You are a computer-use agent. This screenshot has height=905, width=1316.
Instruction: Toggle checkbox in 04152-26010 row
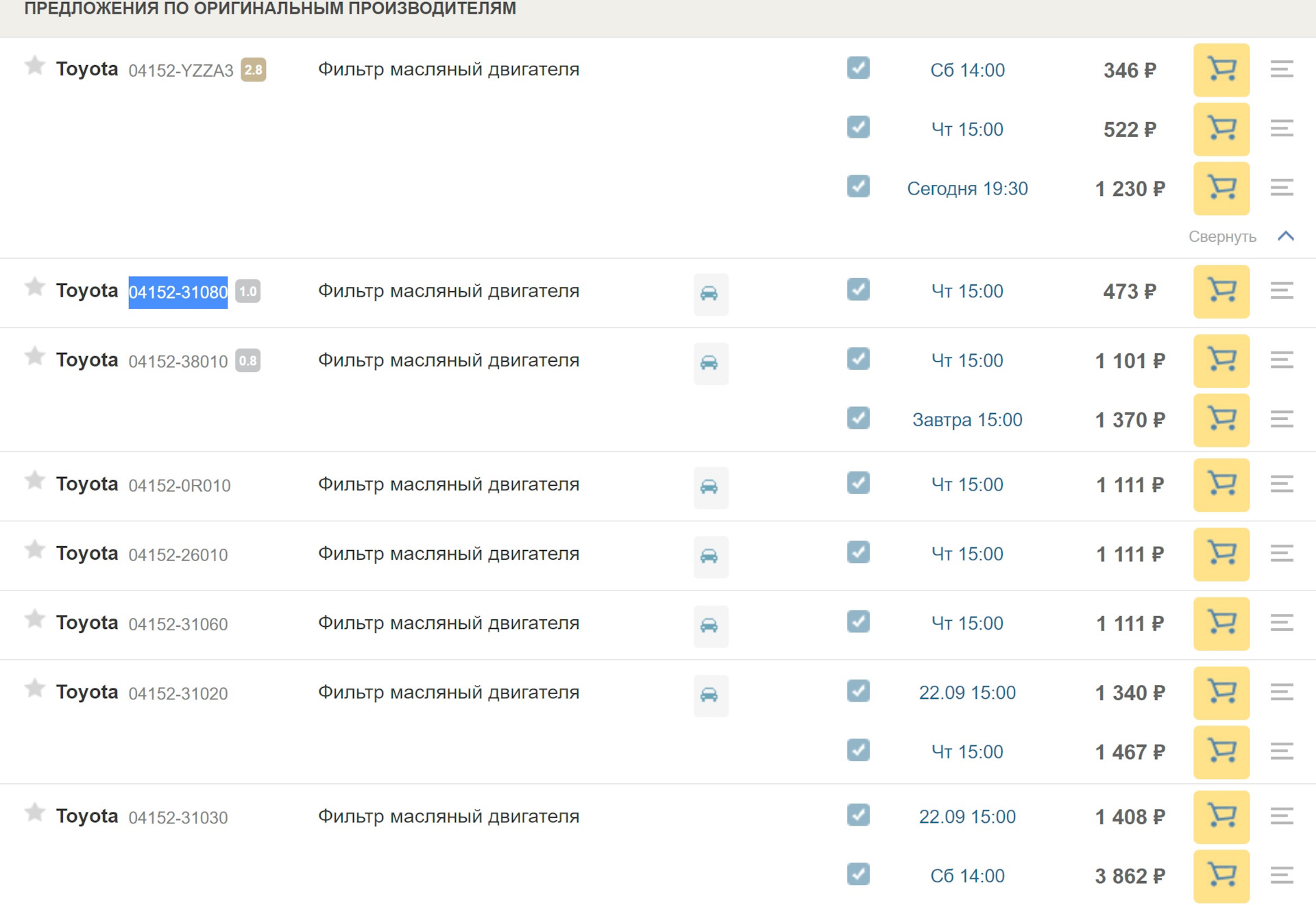tap(858, 552)
